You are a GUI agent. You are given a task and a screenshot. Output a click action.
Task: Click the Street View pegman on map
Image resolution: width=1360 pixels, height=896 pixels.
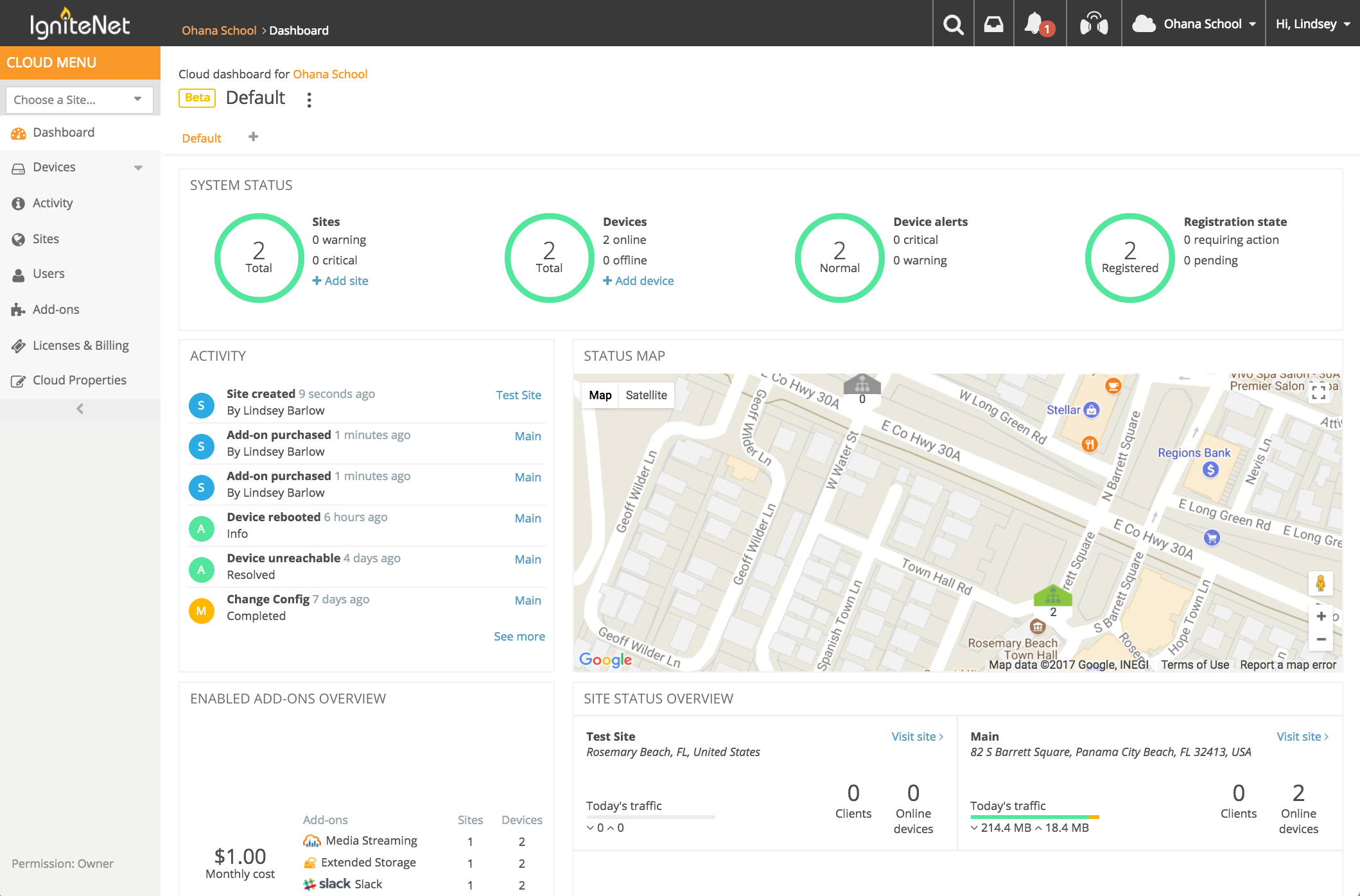tap(1320, 583)
